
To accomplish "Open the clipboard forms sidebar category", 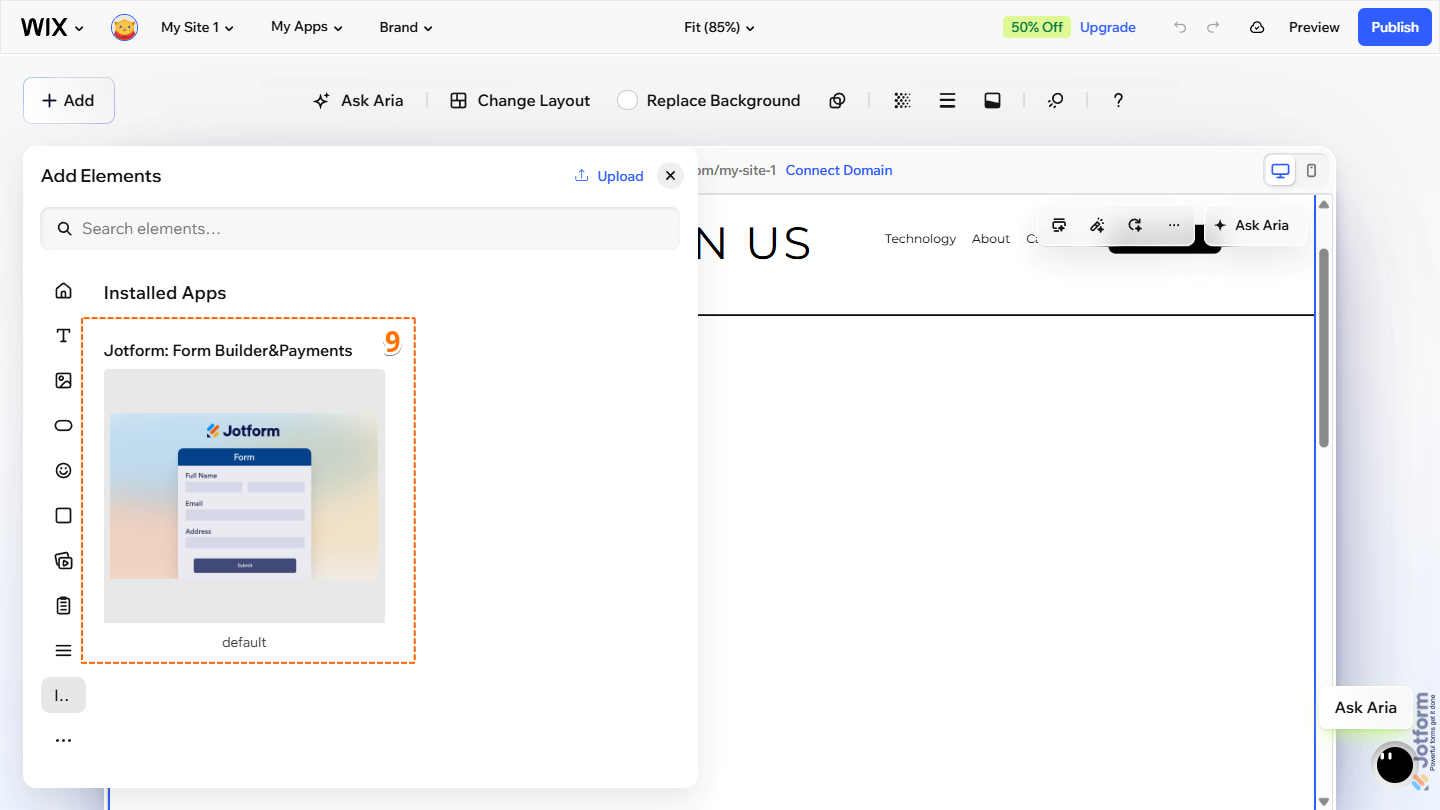I will pyautogui.click(x=63, y=605).
